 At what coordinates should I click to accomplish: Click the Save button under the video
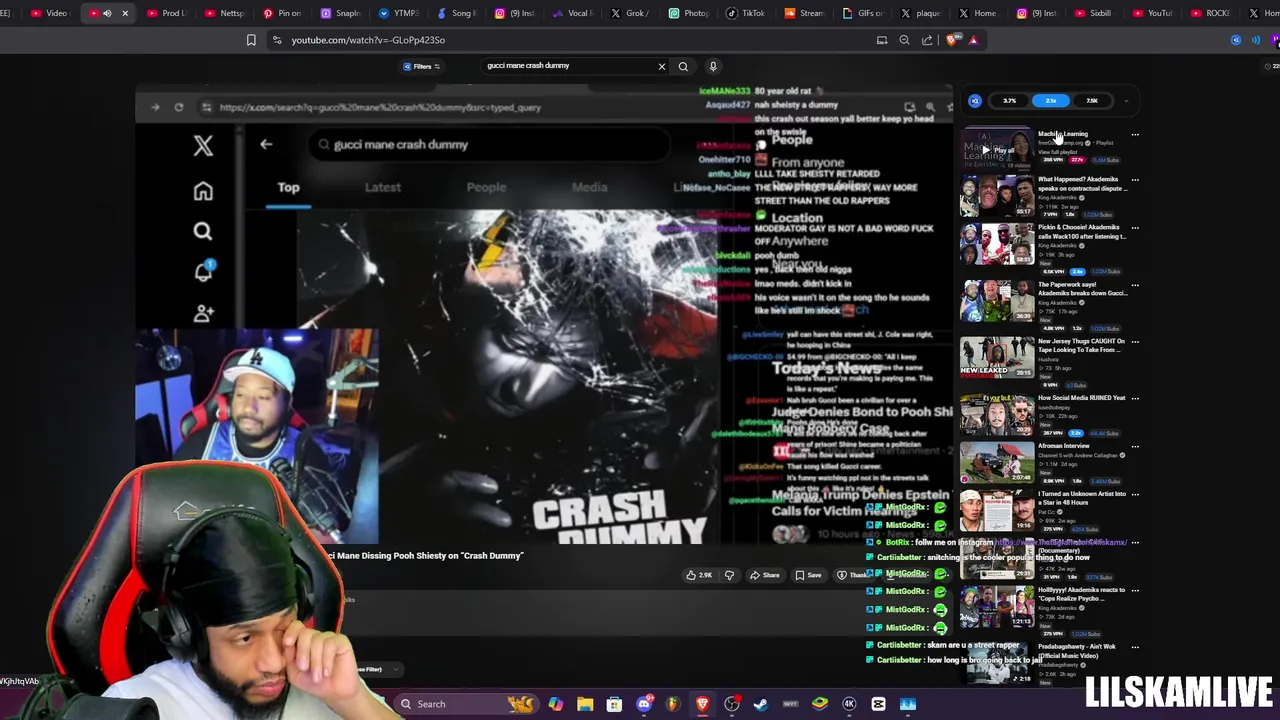pyautogui.click(x=808, y=575)
